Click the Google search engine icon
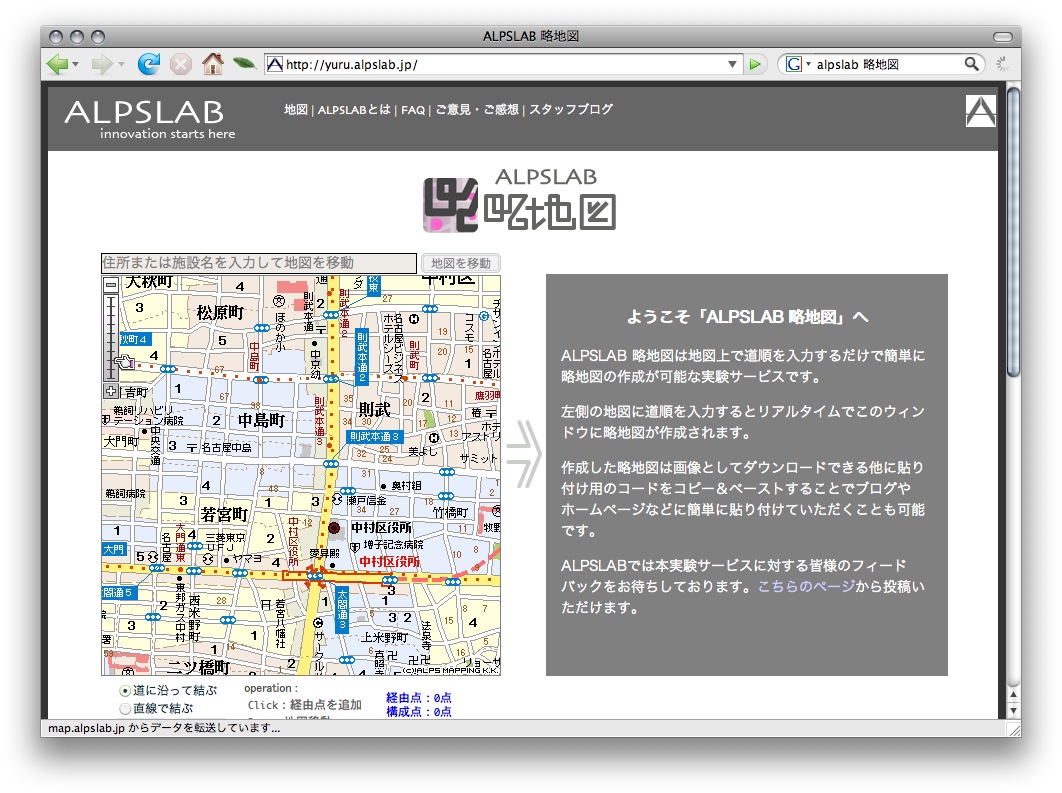The width and height of the screenshot is (1062, 793). click(x=793, y=64)
